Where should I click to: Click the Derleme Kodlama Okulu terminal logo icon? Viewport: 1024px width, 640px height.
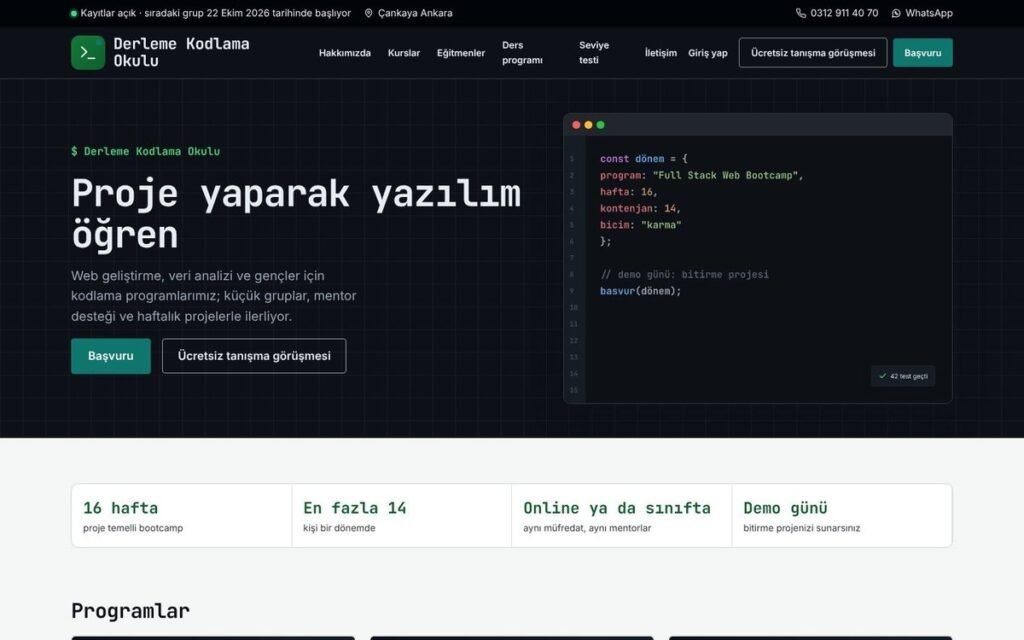88,53
